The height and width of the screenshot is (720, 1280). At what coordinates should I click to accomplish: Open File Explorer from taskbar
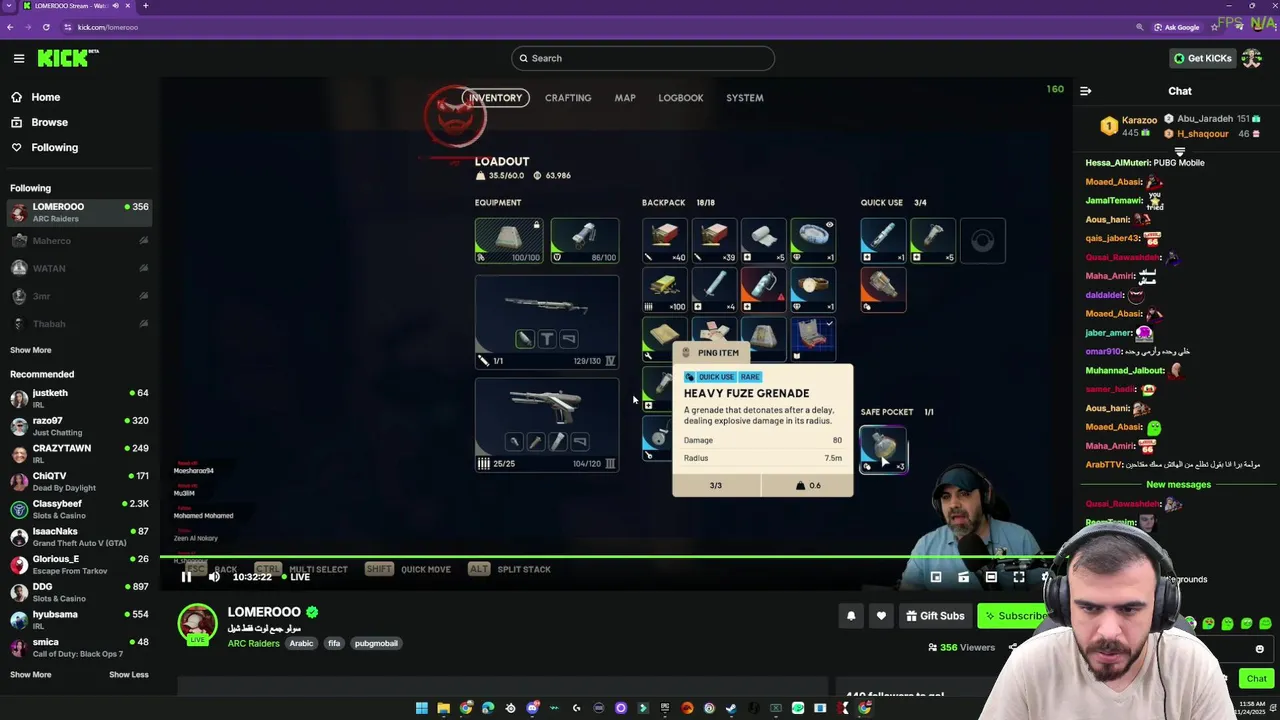coord(443,708)
